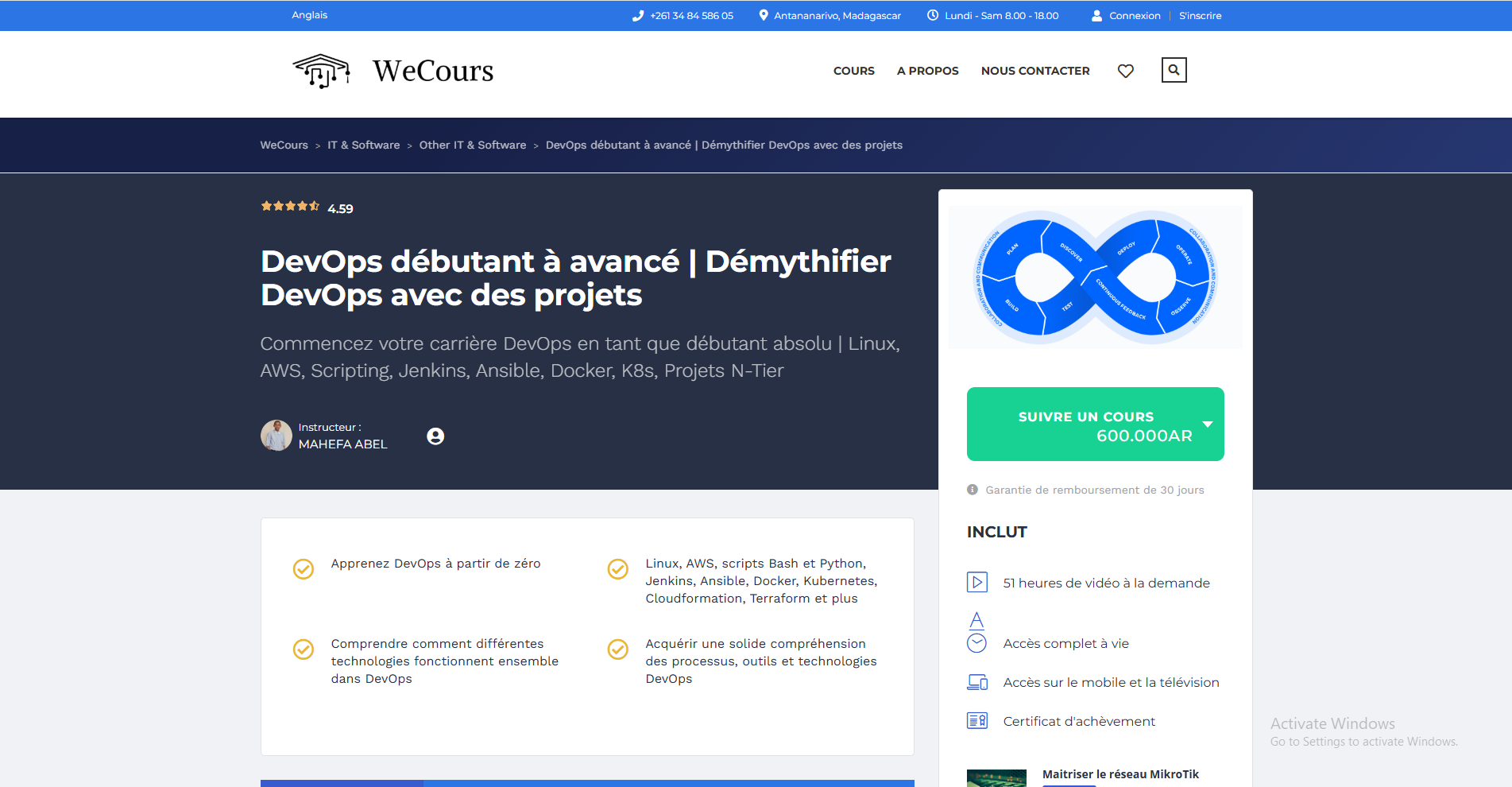Go to IT & Software breadcrumb
Viewport: 1512px width, 787px height.
[x=364, y=145]
